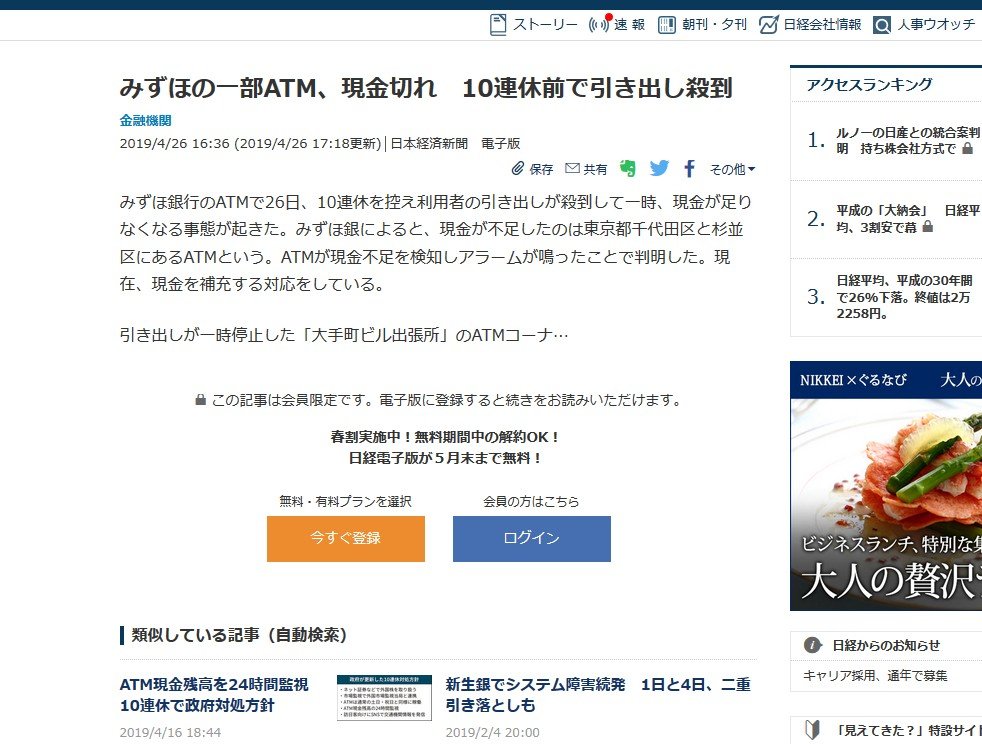
Task: Click the envelope 共有 share icon
Action: click(x=572, y=168)
